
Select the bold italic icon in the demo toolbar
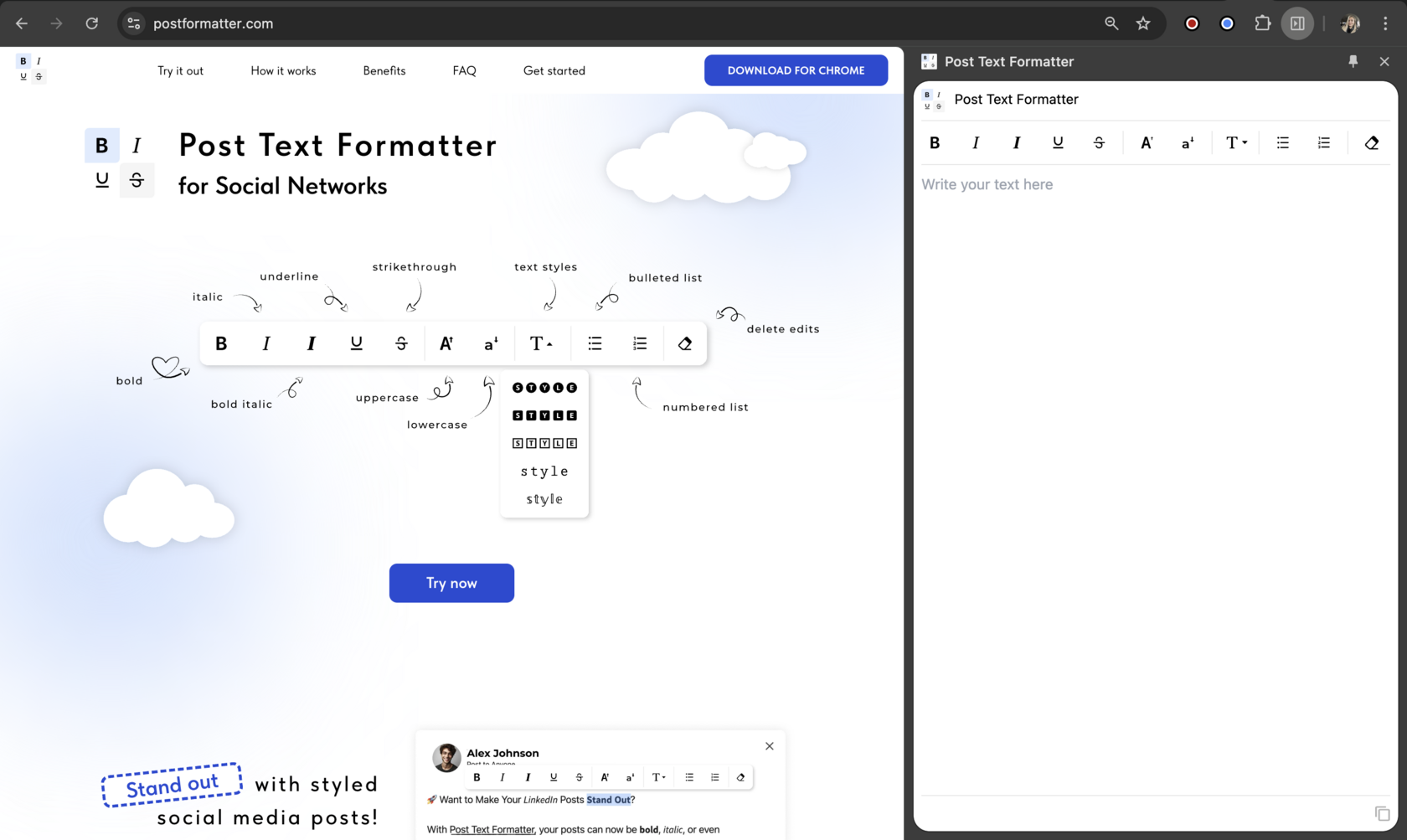(x=311, y=343)
